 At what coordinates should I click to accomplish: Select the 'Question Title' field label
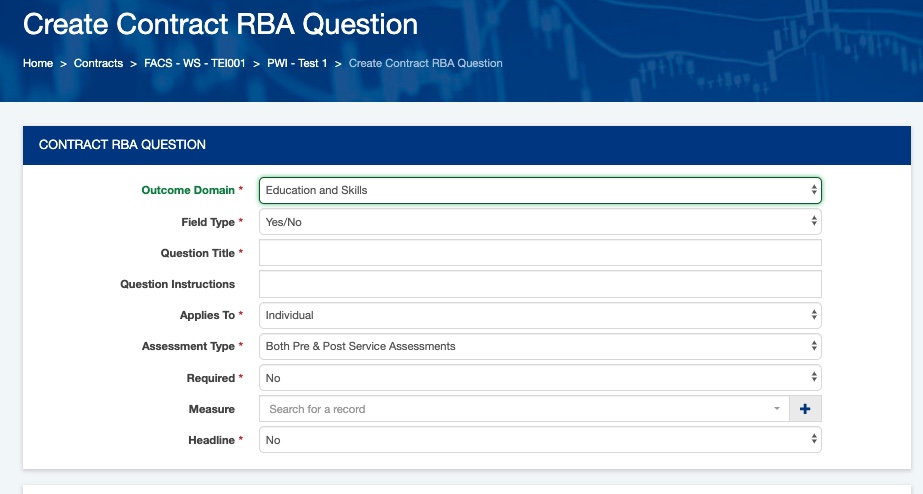(198, 253)
